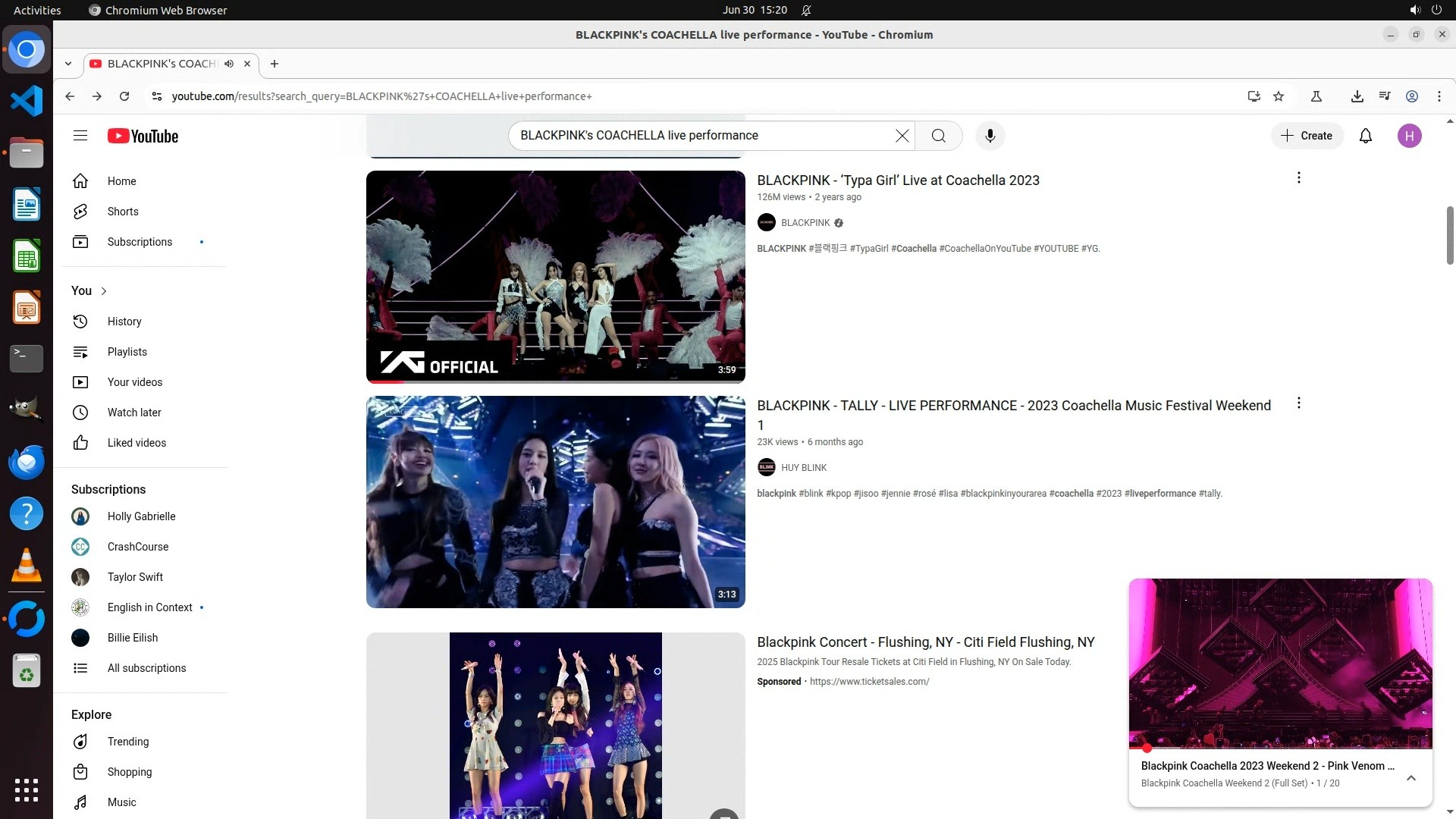Screen dimensions: 1456x819
Task: Open the HUY BLINK channel link
Action: [x=803, y=468]
